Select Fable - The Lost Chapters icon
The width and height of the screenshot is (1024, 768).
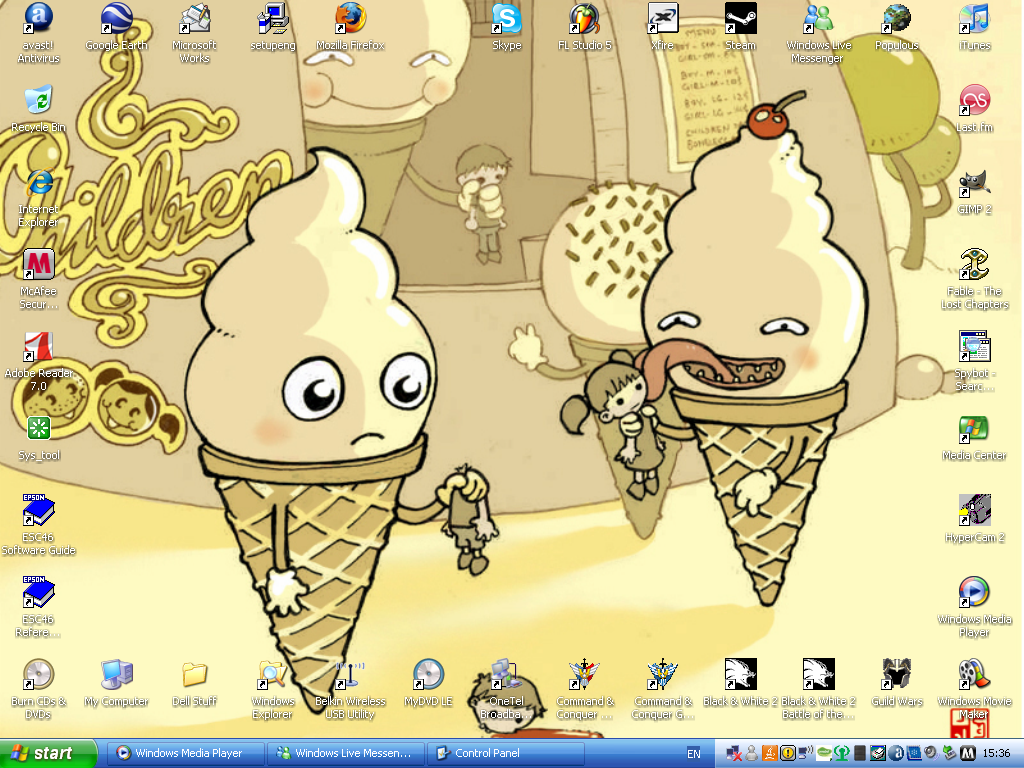coord(974,280)
